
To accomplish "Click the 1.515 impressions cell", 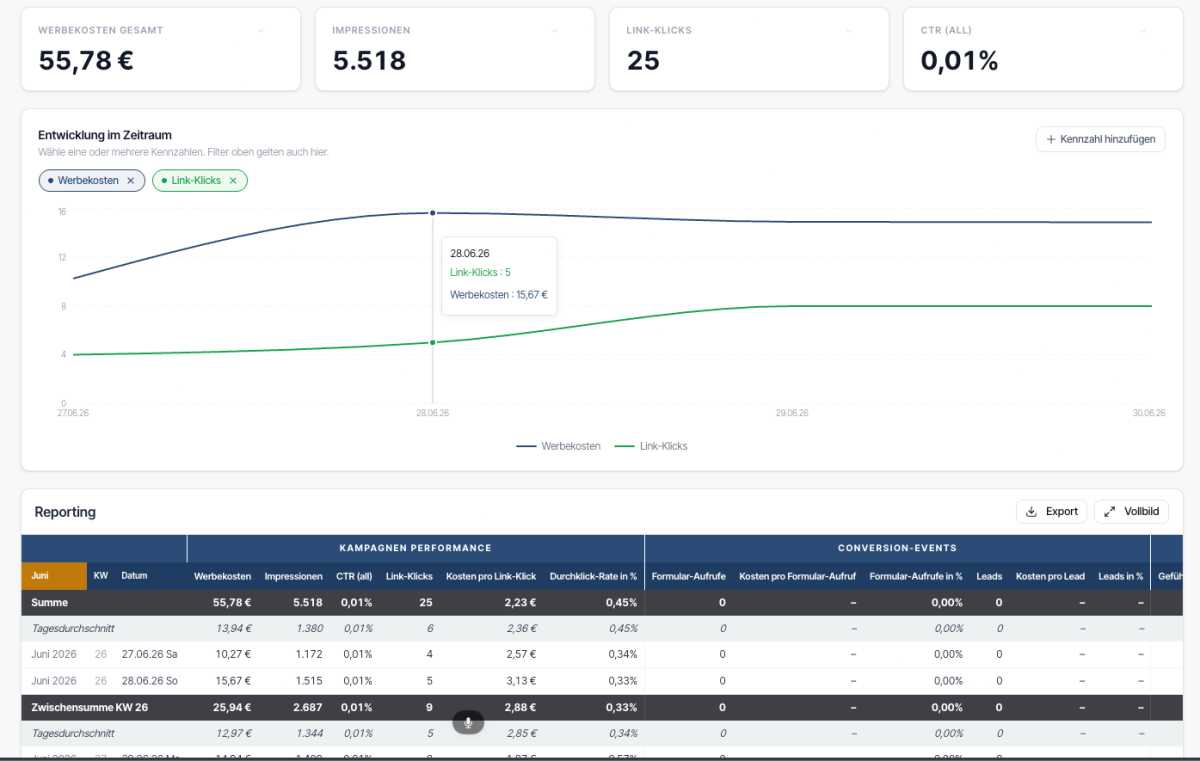I will (308, 680).
